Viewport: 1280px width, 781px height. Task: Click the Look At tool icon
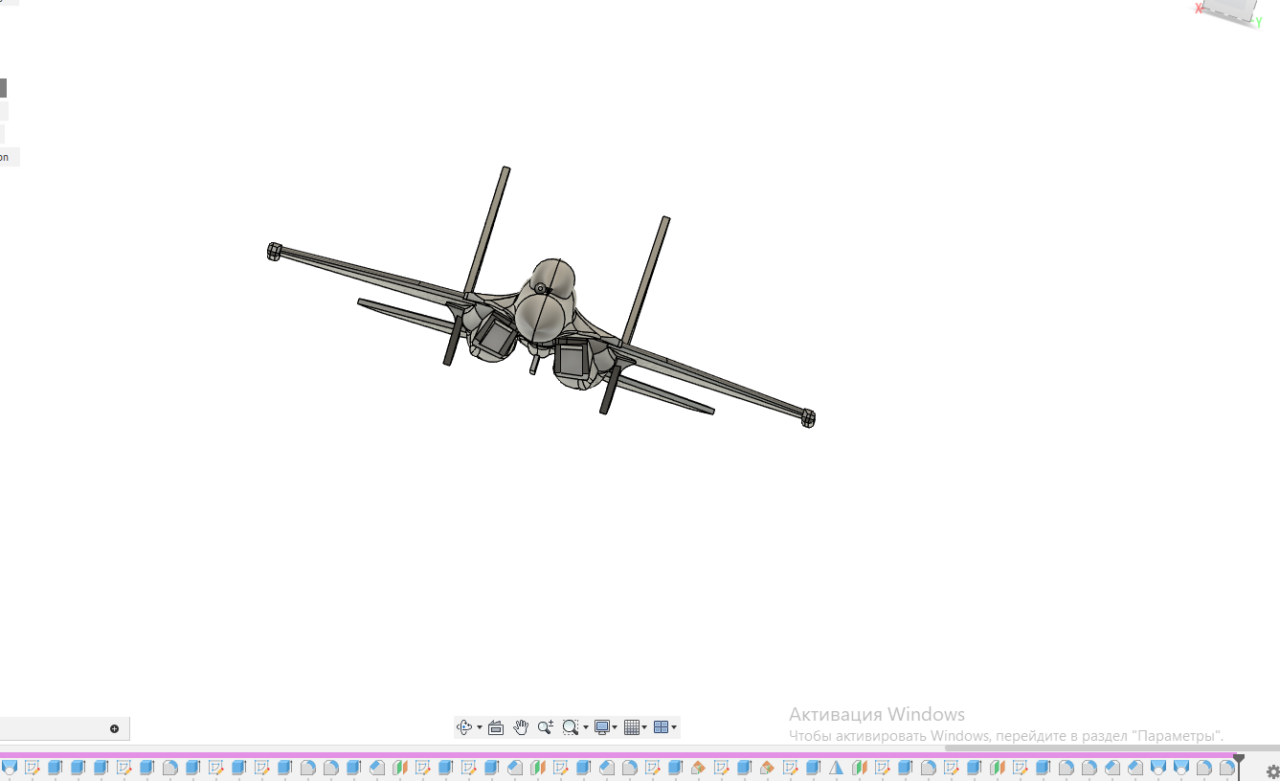496,727
